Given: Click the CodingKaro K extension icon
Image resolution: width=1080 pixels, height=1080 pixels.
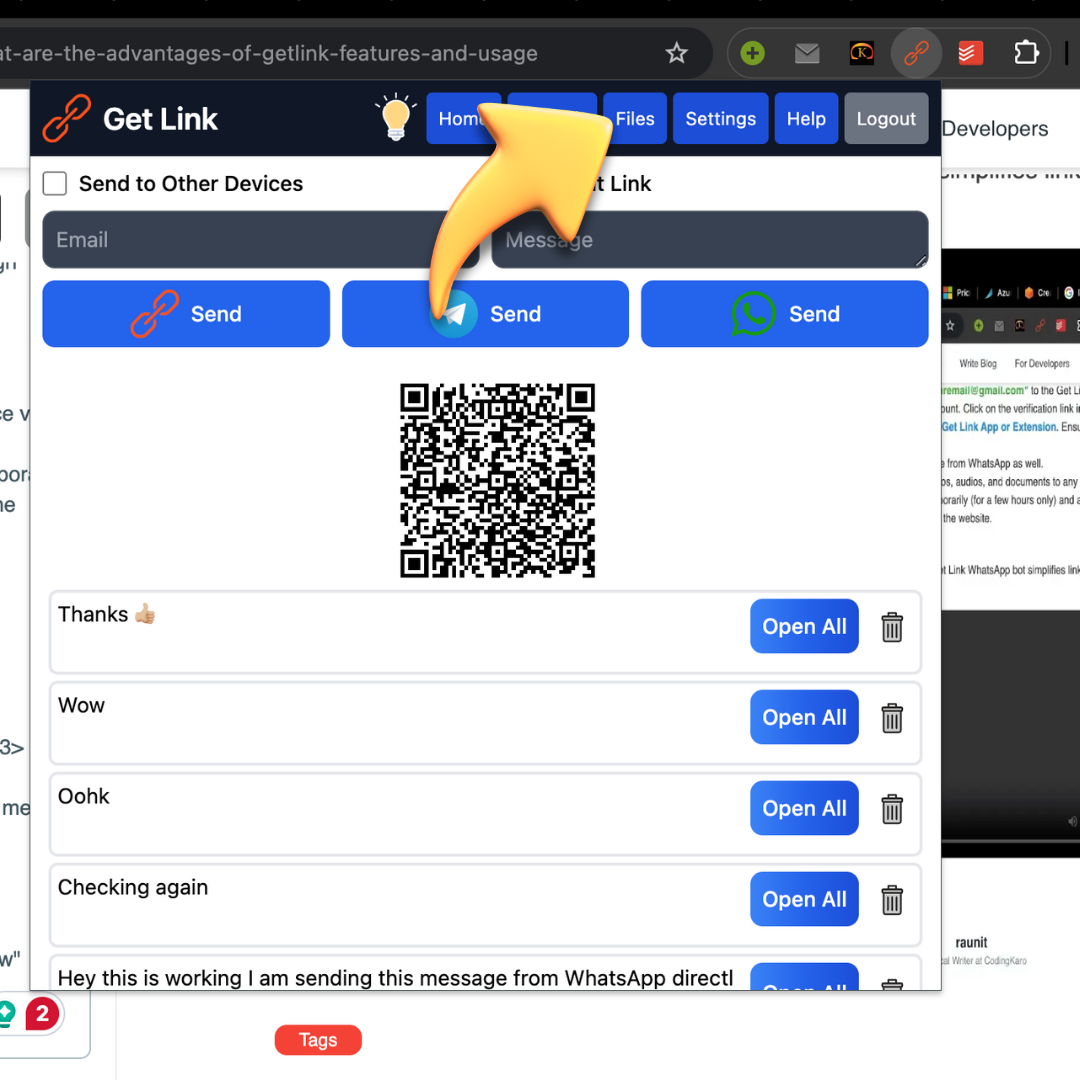Looking at the screenshot, I should tap(862, 53).
